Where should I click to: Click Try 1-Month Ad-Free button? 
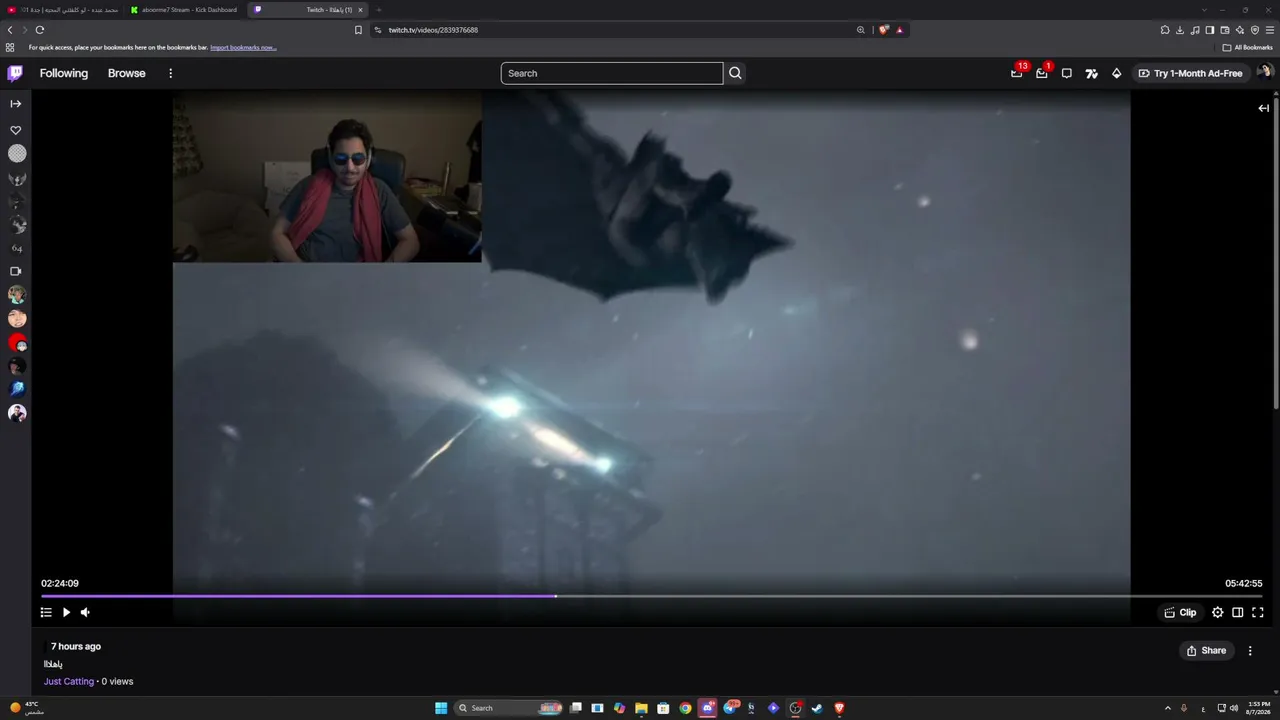(1190, 73)
